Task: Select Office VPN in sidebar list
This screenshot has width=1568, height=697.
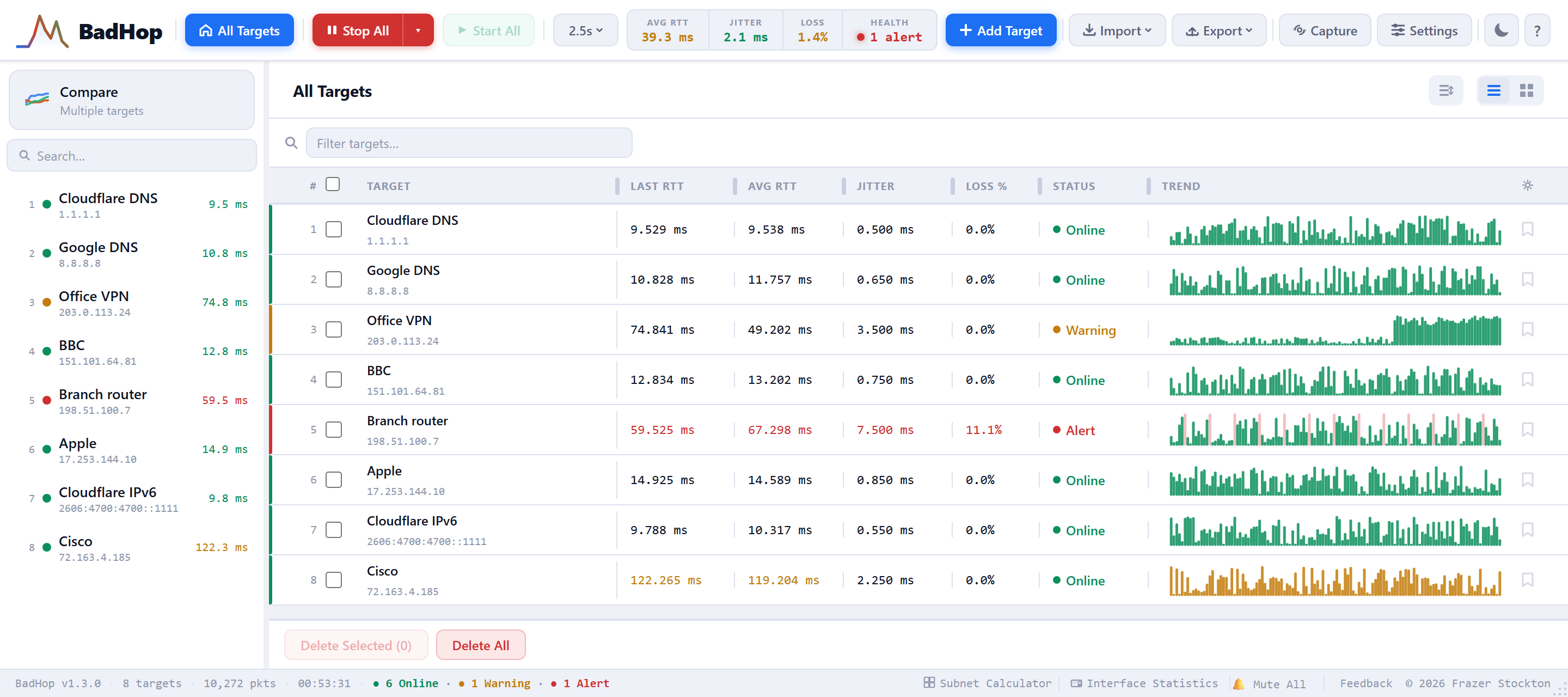Action: click(131, 303)
